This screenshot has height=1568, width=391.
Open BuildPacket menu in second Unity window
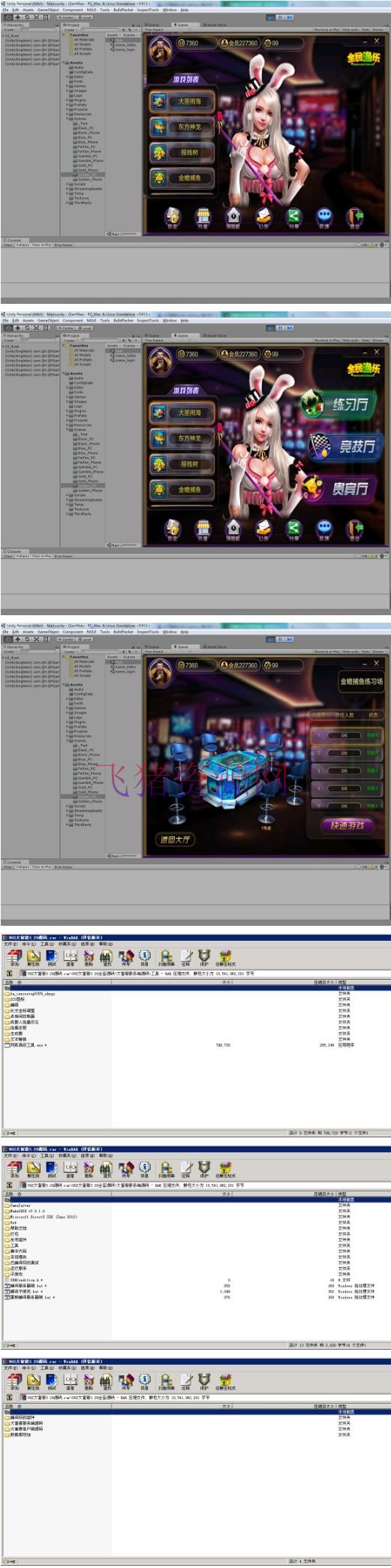click(x=123, y=321)
